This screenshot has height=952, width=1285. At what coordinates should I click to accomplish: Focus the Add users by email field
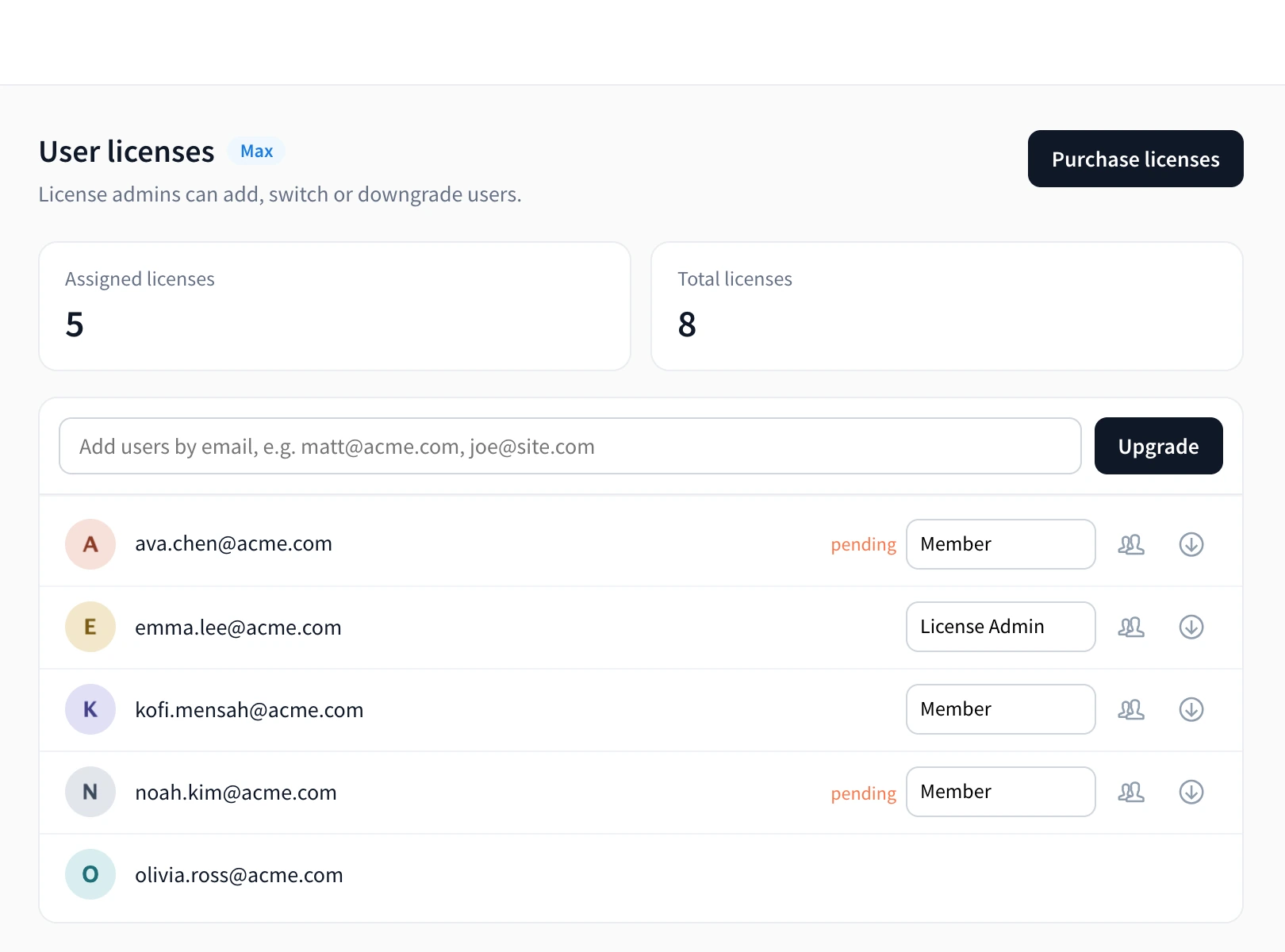570,446
